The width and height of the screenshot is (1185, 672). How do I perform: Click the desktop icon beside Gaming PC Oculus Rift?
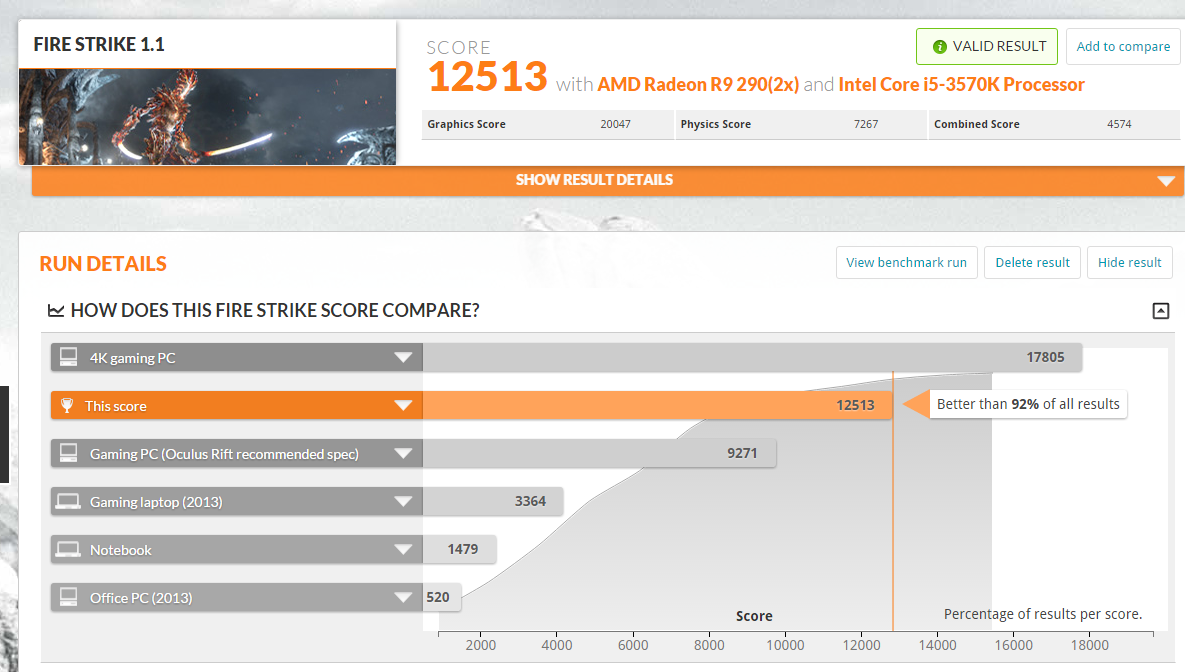(68, 454)
